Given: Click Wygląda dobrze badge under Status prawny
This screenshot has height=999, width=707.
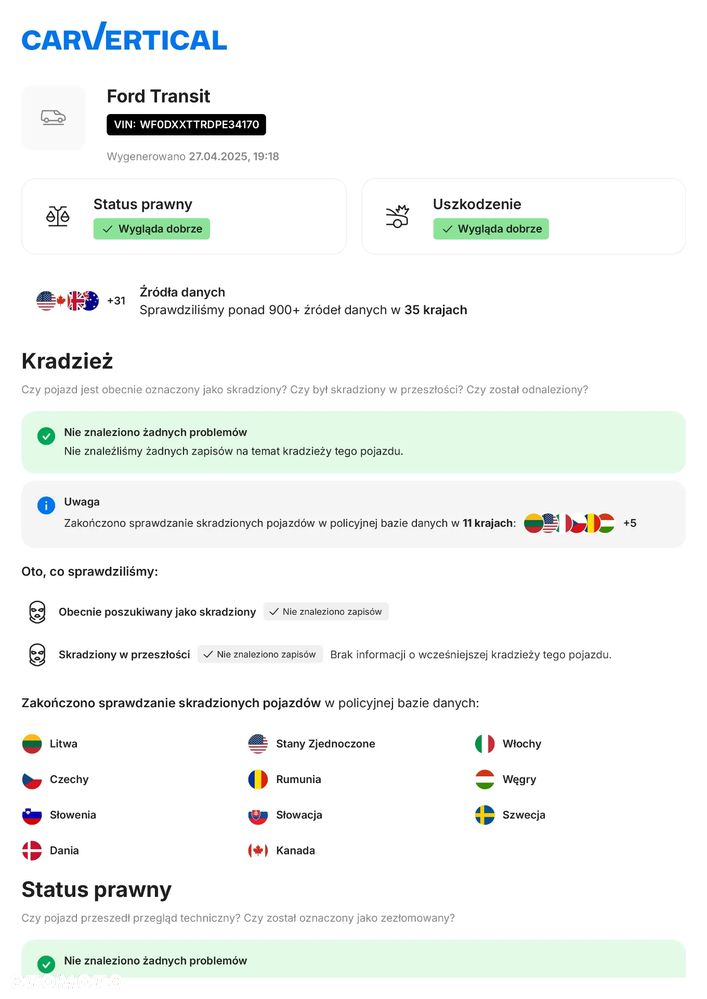Looking at the screenshot, I should [x=152, y=229].
